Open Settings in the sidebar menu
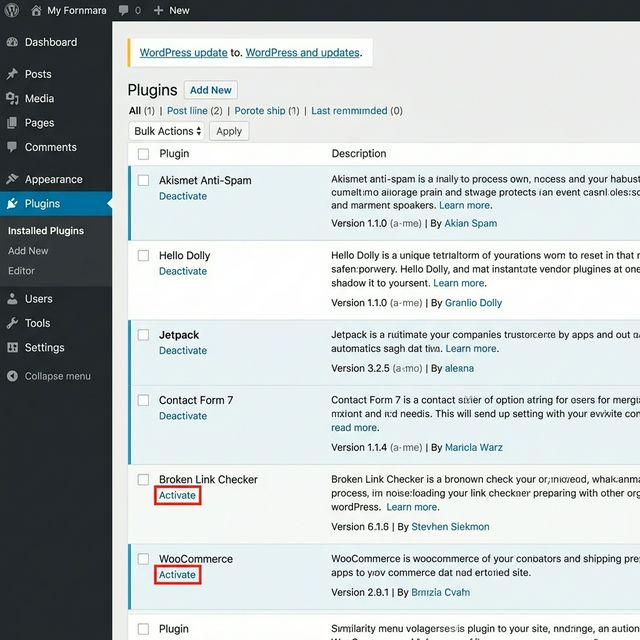Viewport: 640px width, 640px height. tap(44, 348)
